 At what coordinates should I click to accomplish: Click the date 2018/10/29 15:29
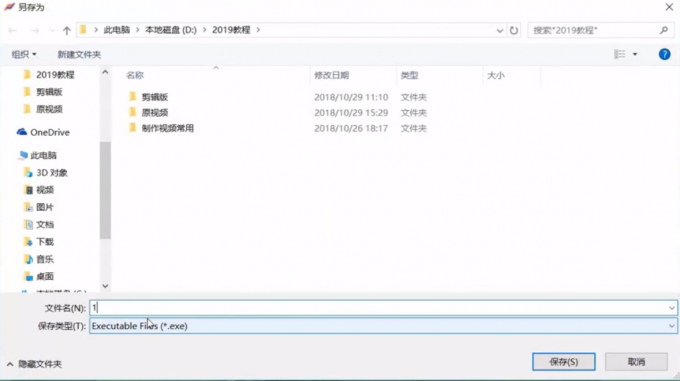tap(351, 113)
